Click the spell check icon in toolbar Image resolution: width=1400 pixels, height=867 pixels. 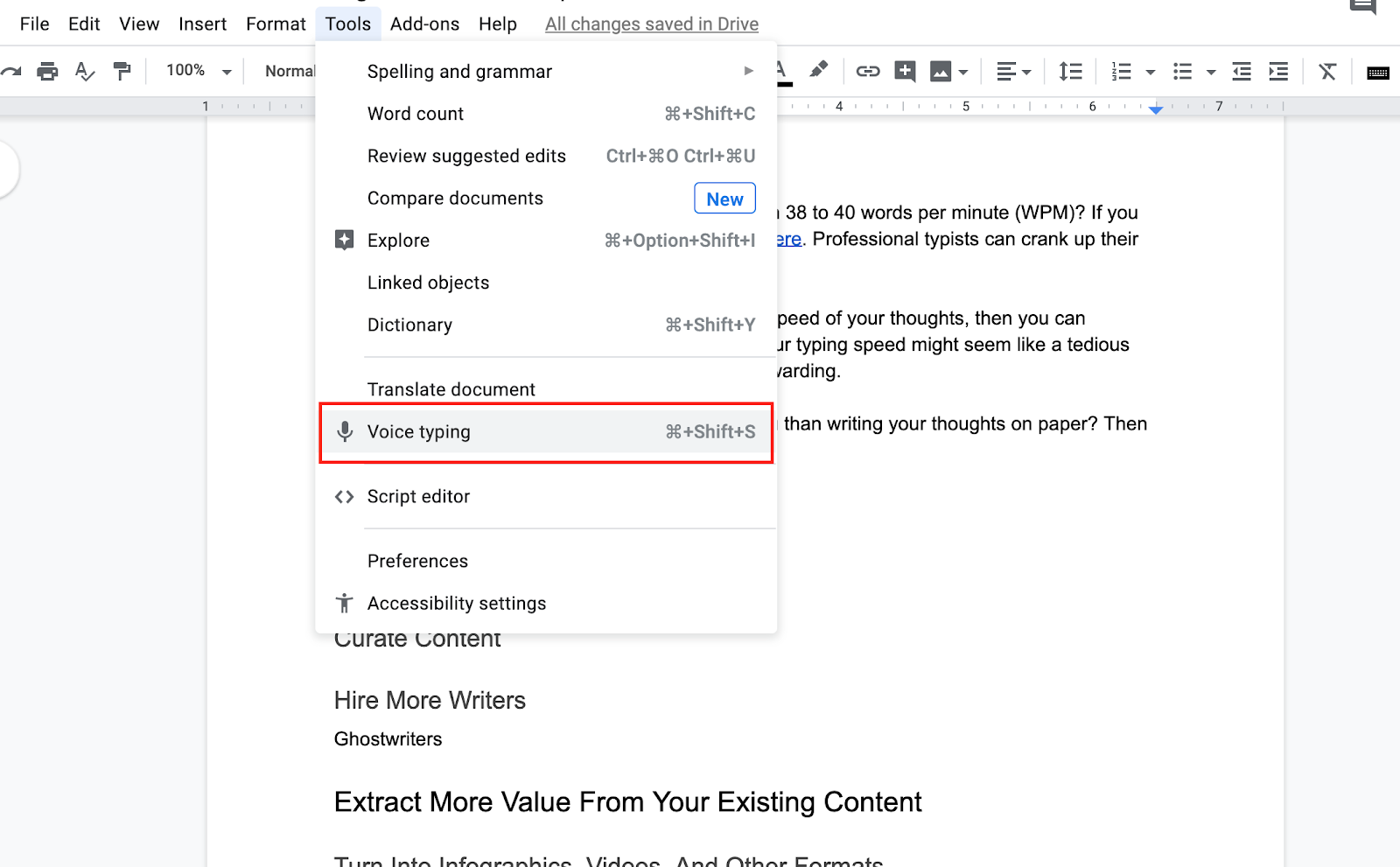click(85, 71)
